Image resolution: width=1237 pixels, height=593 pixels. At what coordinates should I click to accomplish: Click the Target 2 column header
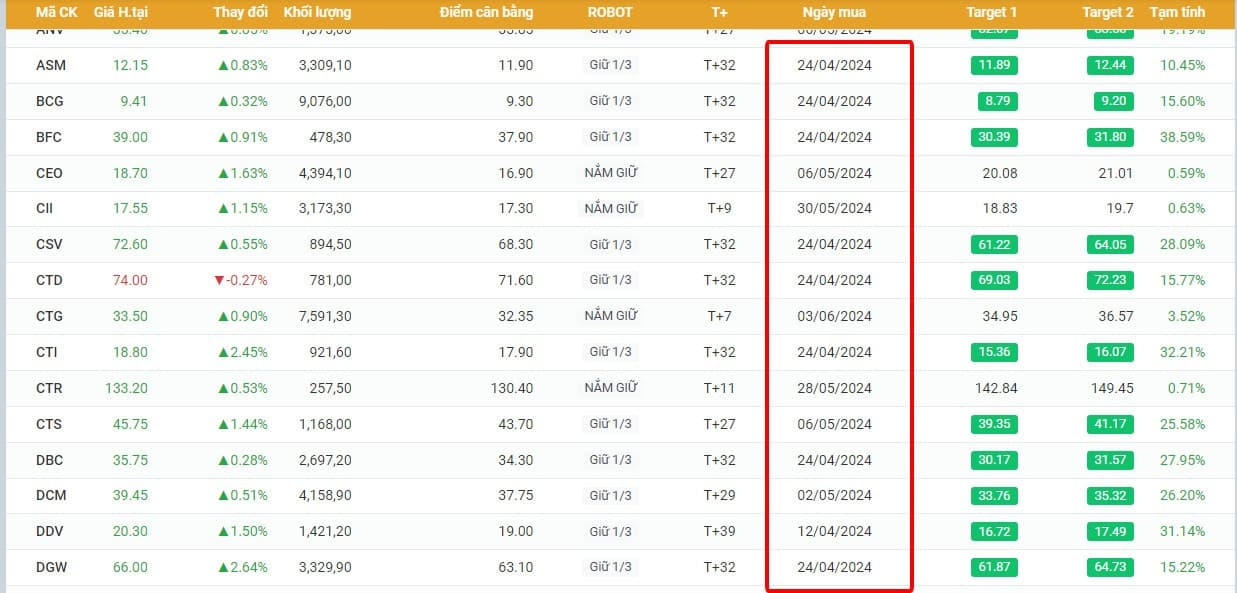click(1108, 13)
